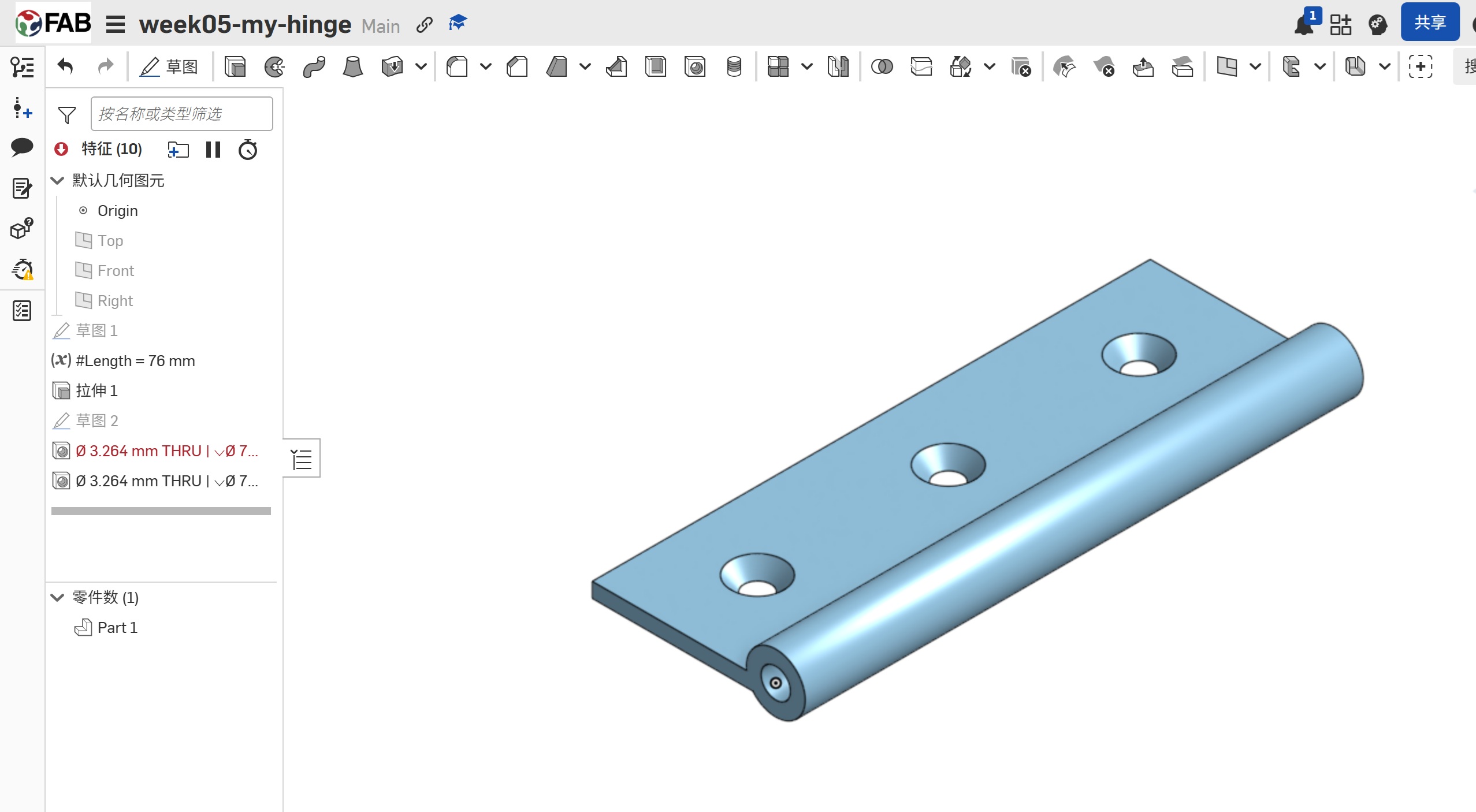Click the Fillet tool icon
1476x812 pixels.
[457, 67]
